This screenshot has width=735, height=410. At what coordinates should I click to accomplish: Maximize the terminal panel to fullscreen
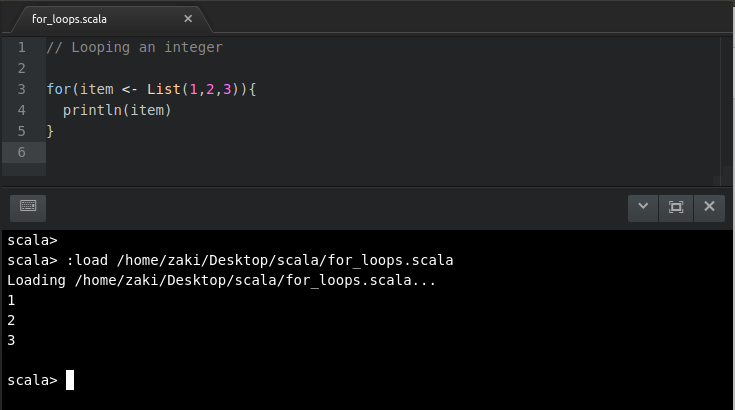point(675,208)
